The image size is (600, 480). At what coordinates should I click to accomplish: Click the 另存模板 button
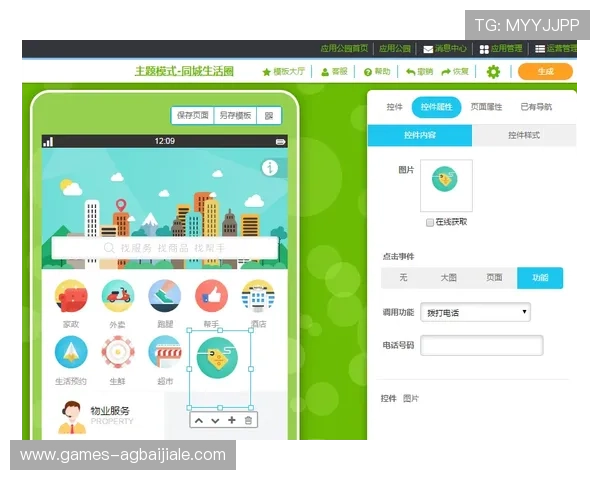click(x=235, y=115)
